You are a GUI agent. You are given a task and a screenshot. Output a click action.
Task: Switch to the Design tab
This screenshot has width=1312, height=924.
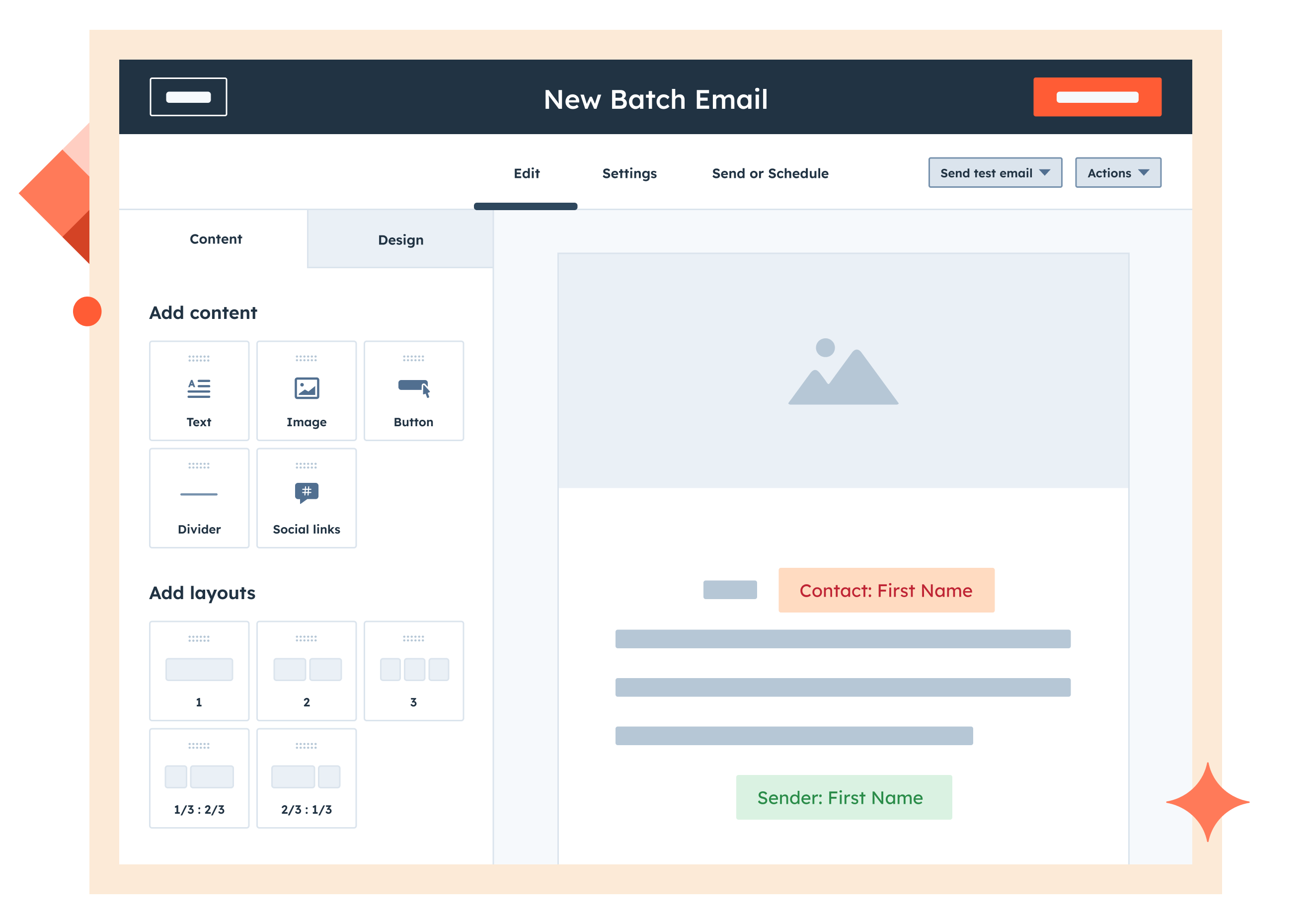[x=399, y=239]
